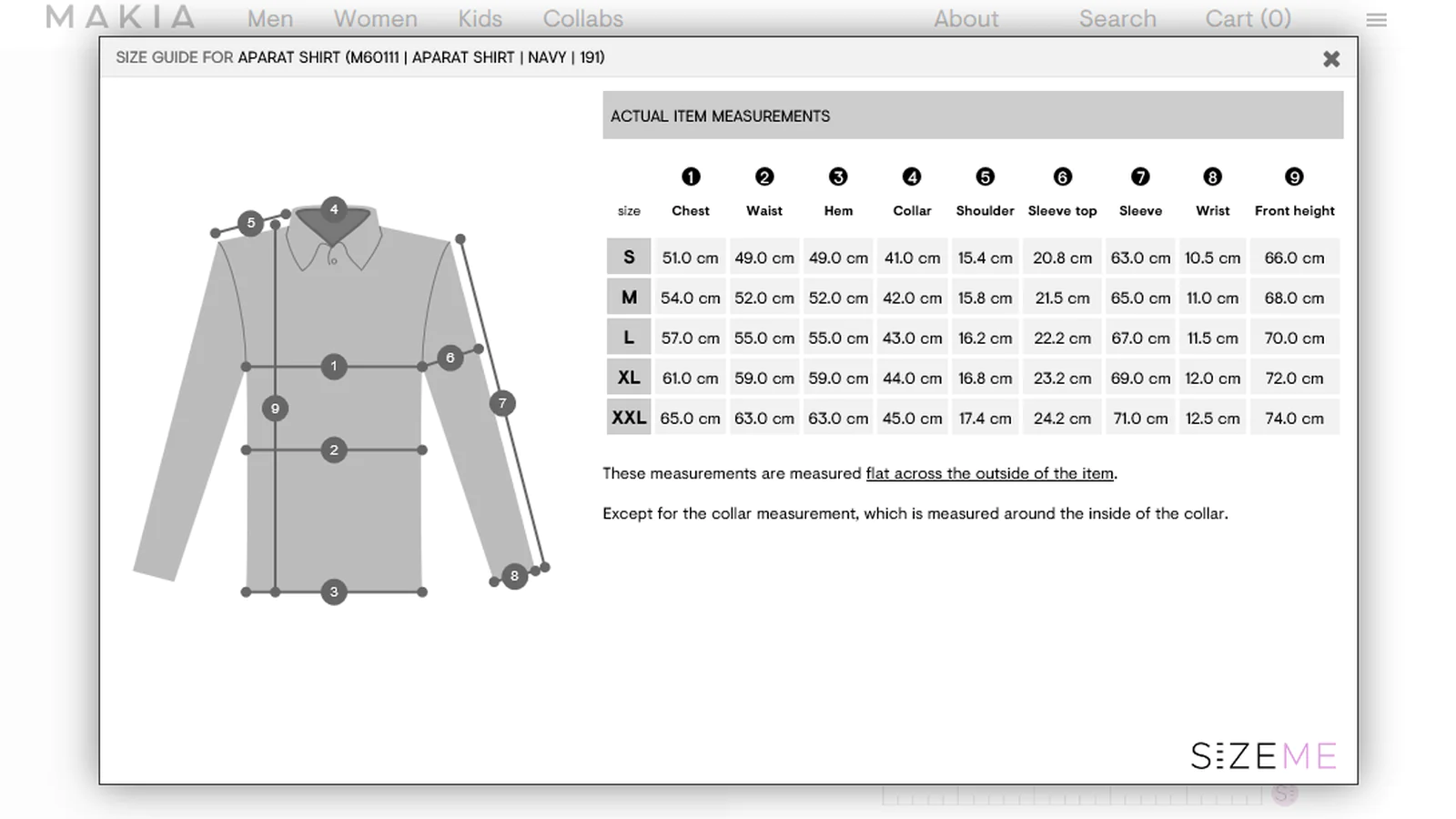Image resolution: width=1456 pixels, height=819 pixels.
Task: Click M collar value 42.0 cm
Action: (912, 298)
